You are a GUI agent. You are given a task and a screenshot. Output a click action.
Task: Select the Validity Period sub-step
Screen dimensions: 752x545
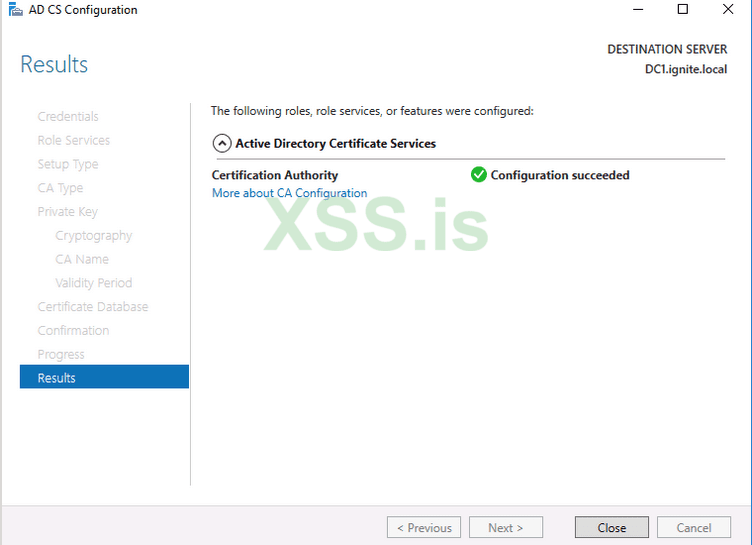[x=94, y=283]
